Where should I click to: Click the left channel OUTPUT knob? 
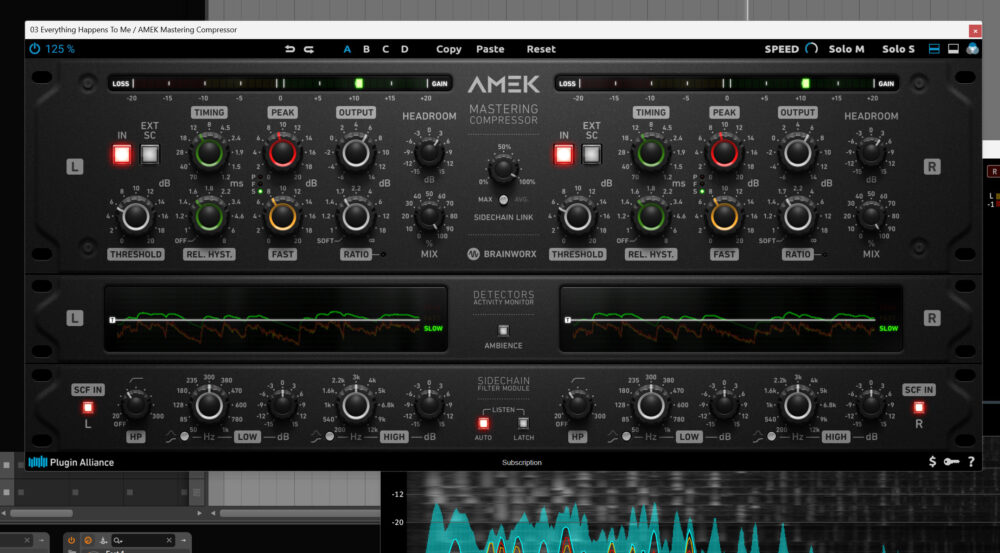[356, 153]
